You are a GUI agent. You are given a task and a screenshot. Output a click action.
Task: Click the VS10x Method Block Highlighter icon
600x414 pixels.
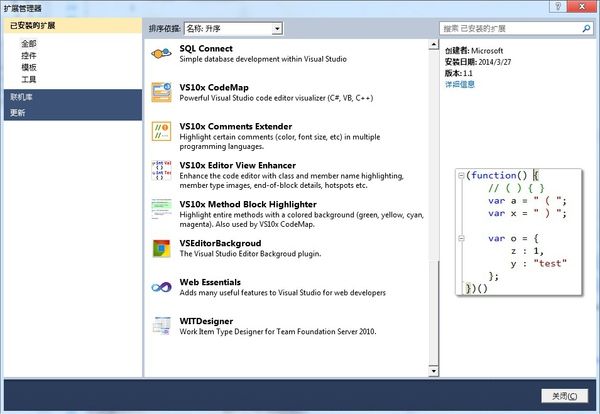pos(161,209)
